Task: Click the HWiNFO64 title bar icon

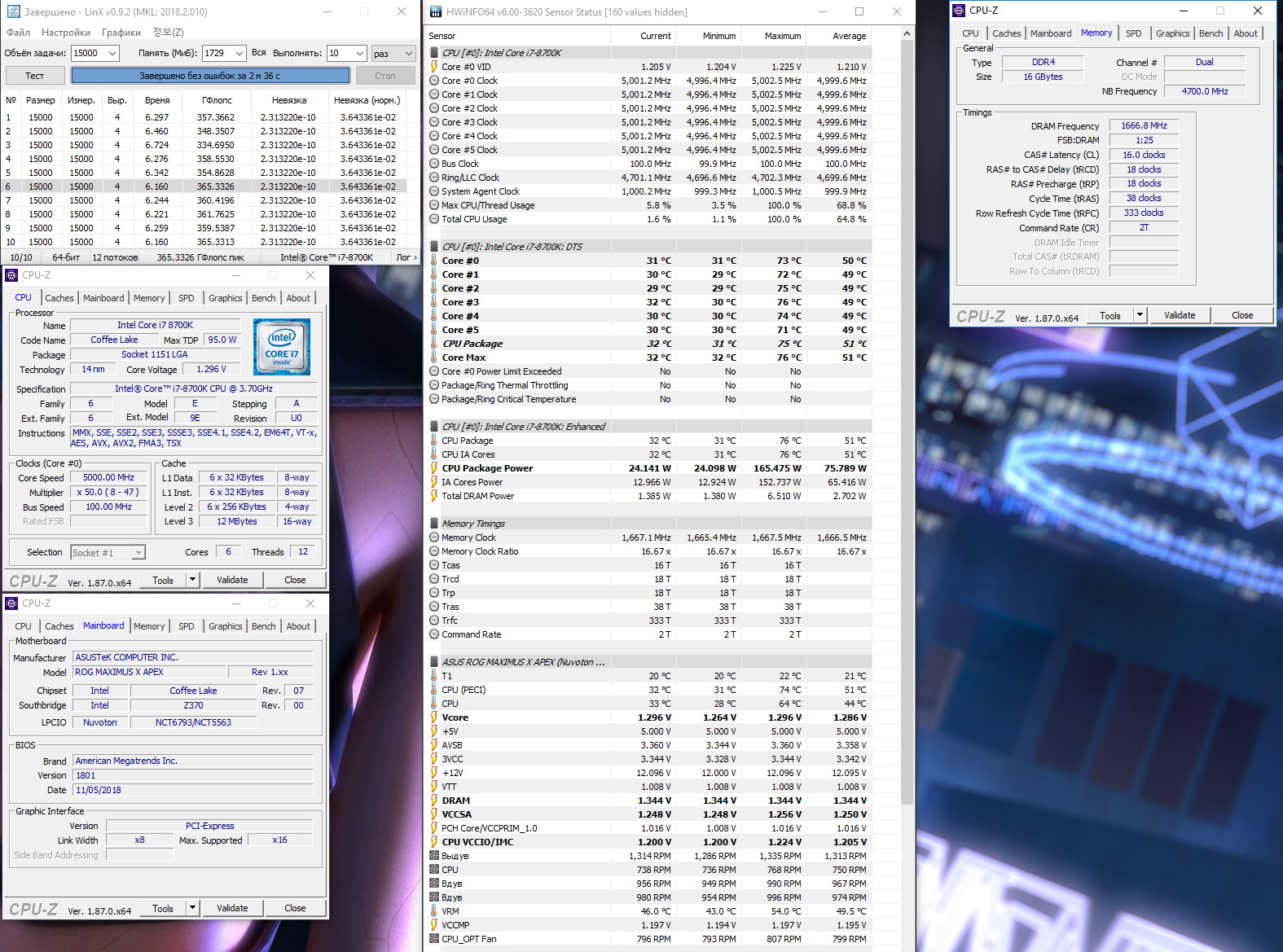Action: [x=435, y=12]
